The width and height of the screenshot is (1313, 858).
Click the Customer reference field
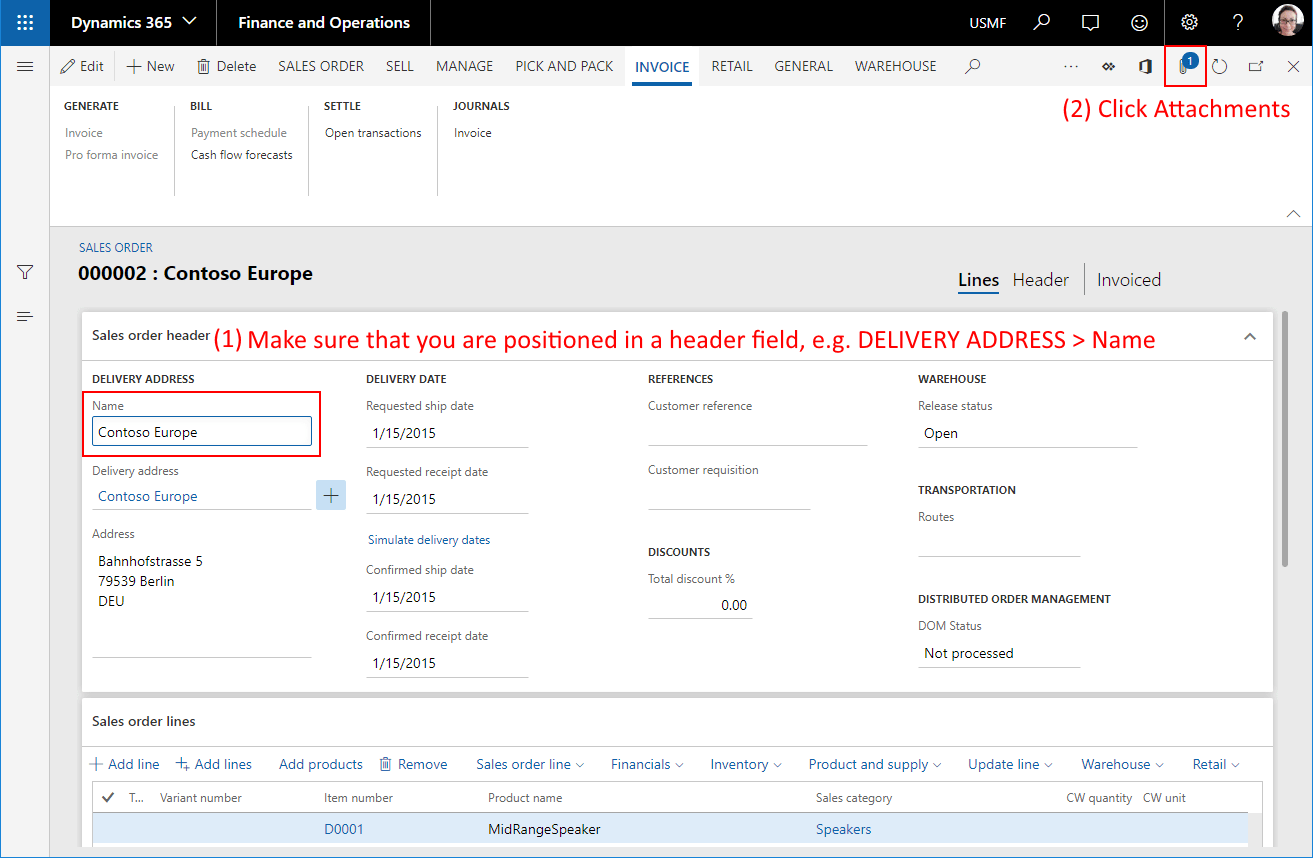[757, 433]
